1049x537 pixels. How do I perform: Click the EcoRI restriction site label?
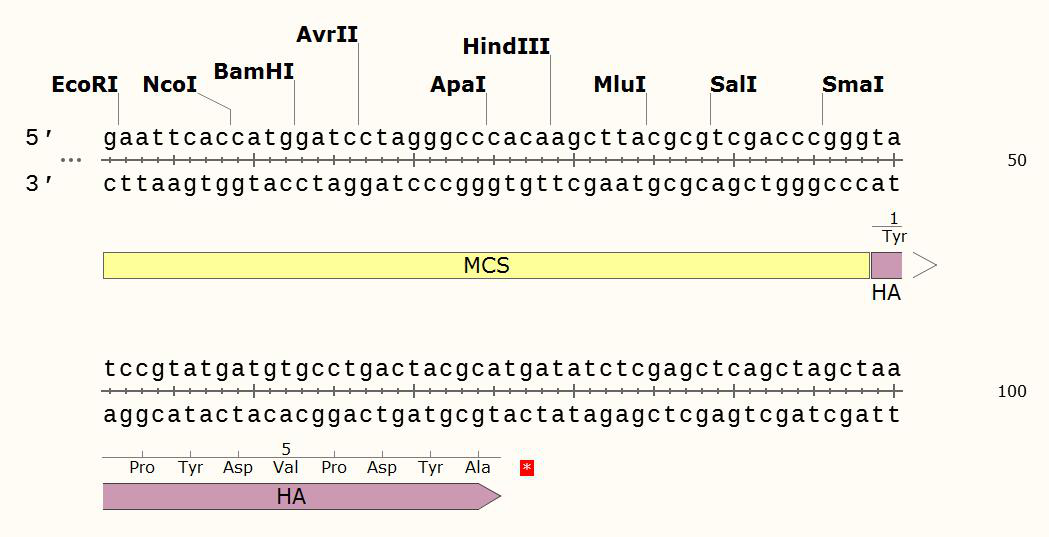click(x=85, y=85)
